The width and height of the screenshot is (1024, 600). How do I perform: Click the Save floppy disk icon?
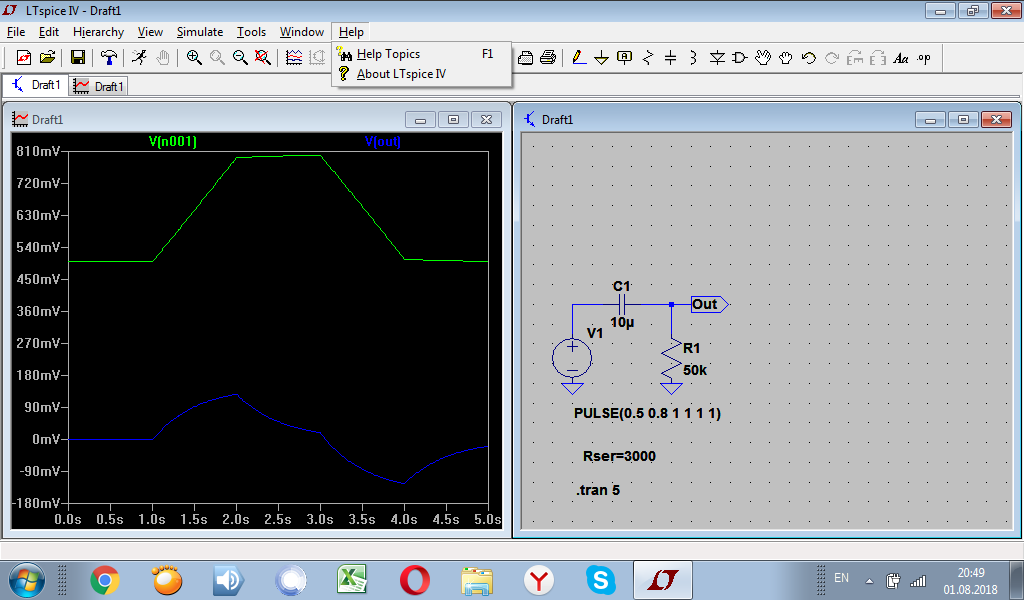pos(77,58)
